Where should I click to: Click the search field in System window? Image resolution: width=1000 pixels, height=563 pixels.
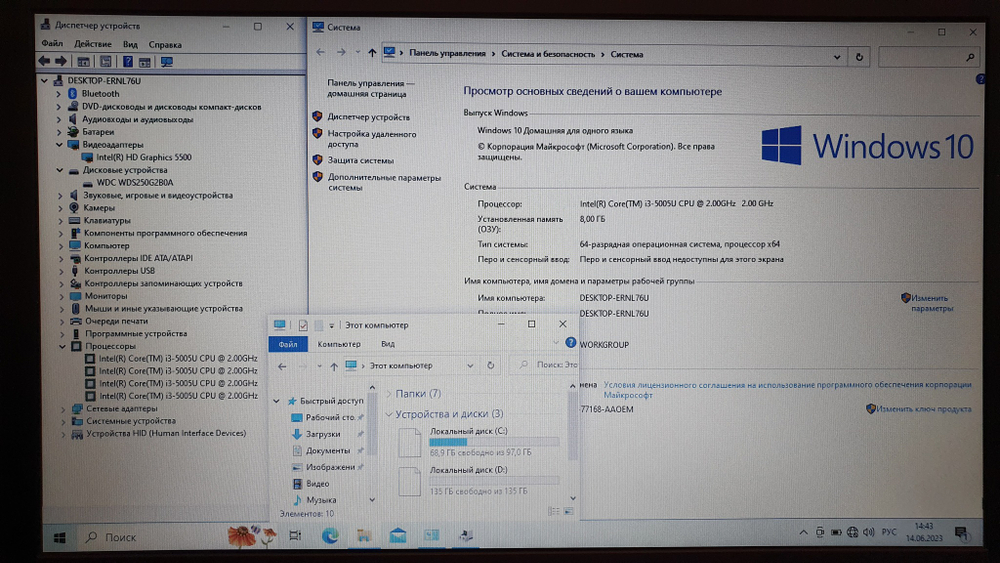click(929, 57)
